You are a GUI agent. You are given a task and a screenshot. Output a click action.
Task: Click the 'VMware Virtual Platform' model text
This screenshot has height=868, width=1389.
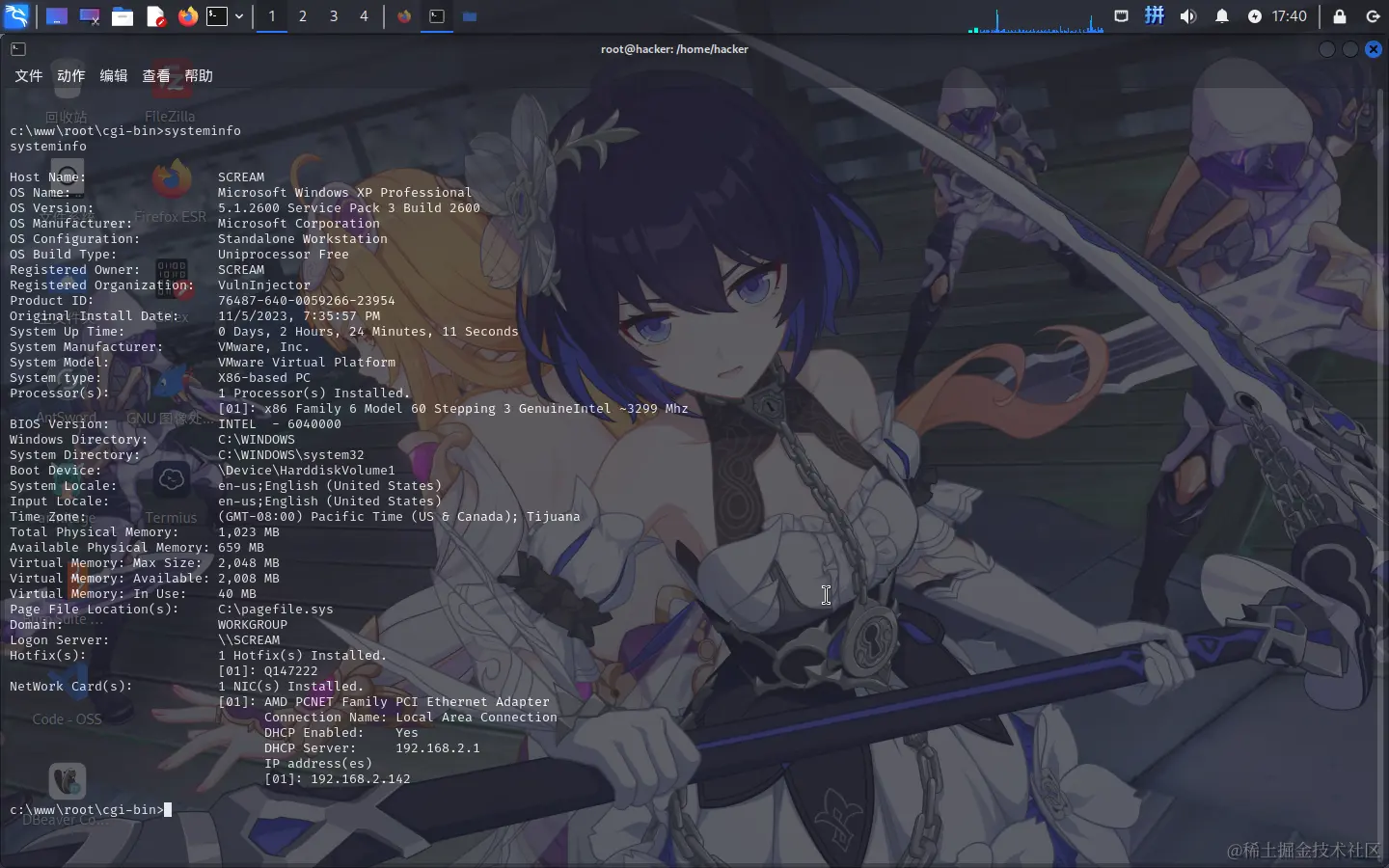[x=307, y=363]
